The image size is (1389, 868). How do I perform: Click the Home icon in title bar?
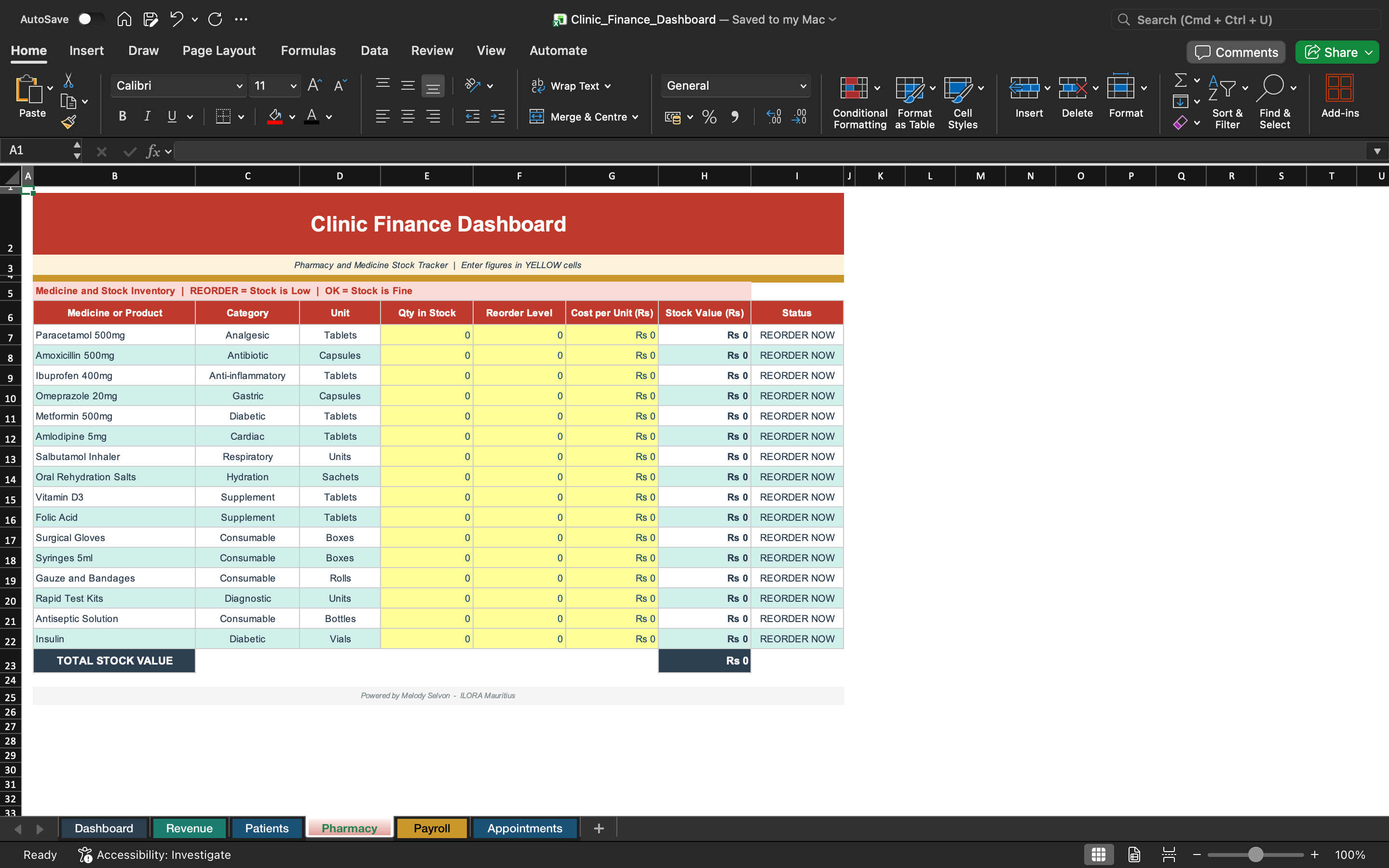tap(124, 19)
